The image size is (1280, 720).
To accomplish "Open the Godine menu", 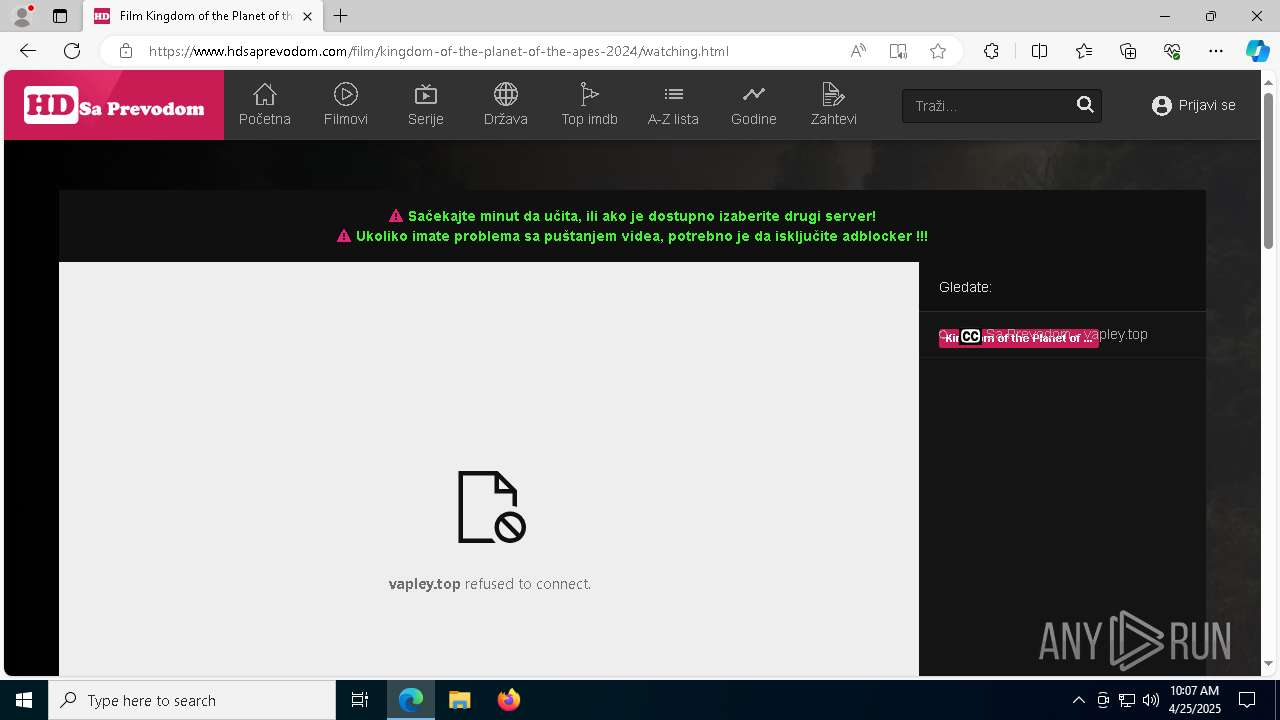I will 753,105.
